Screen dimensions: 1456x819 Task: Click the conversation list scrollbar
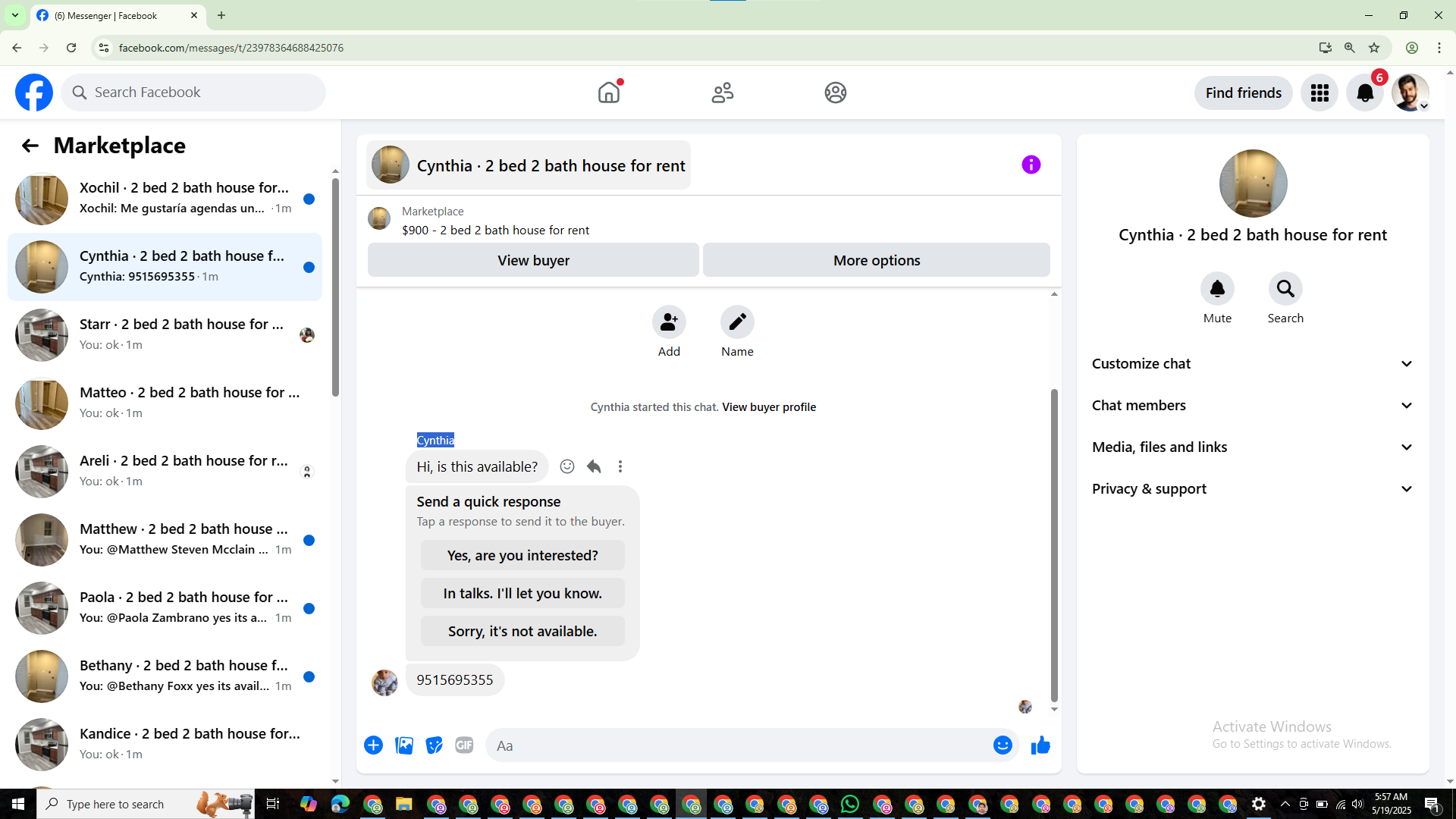click(335, 287)
